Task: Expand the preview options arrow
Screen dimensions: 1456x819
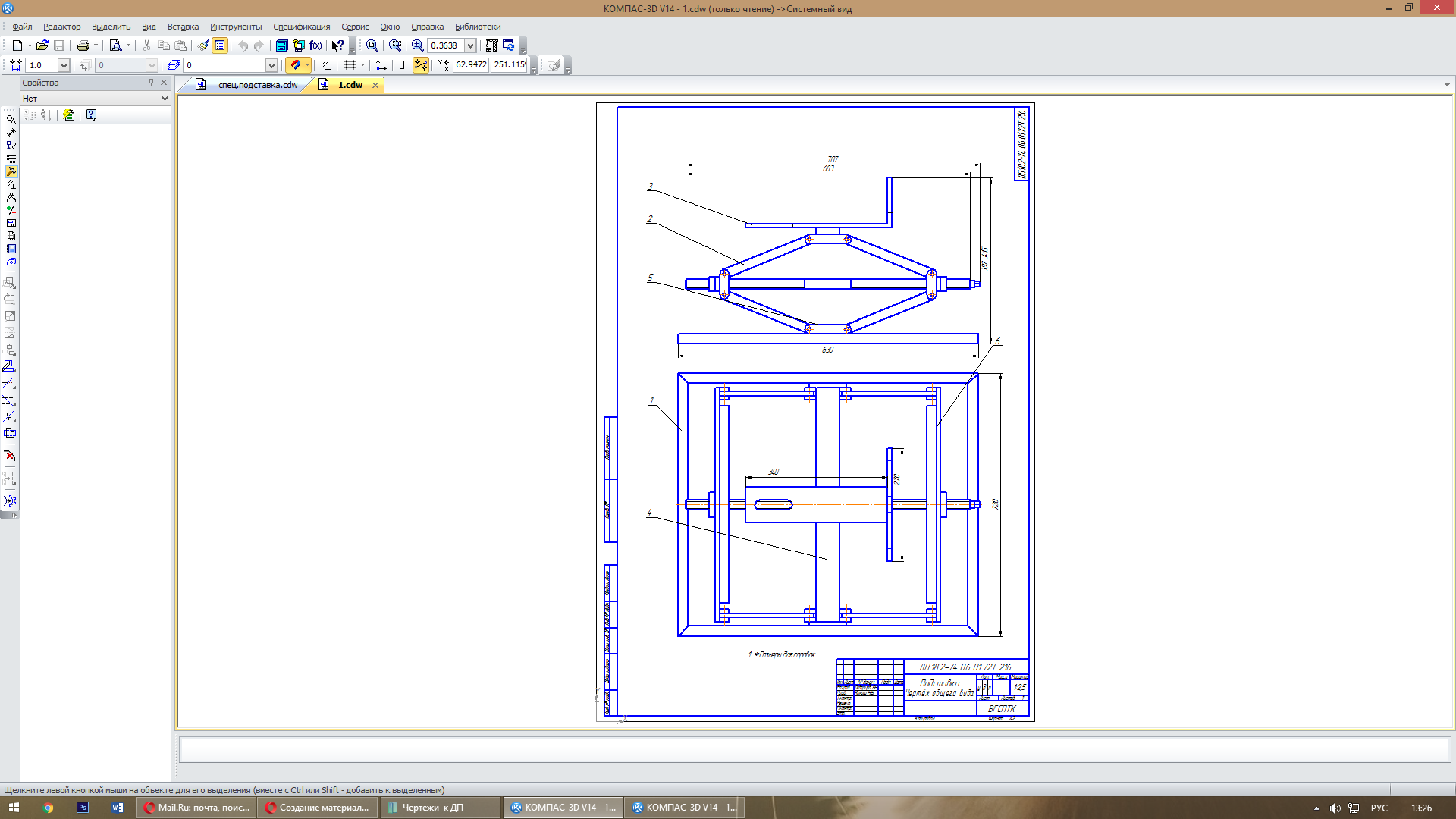Action: (128, 45)
